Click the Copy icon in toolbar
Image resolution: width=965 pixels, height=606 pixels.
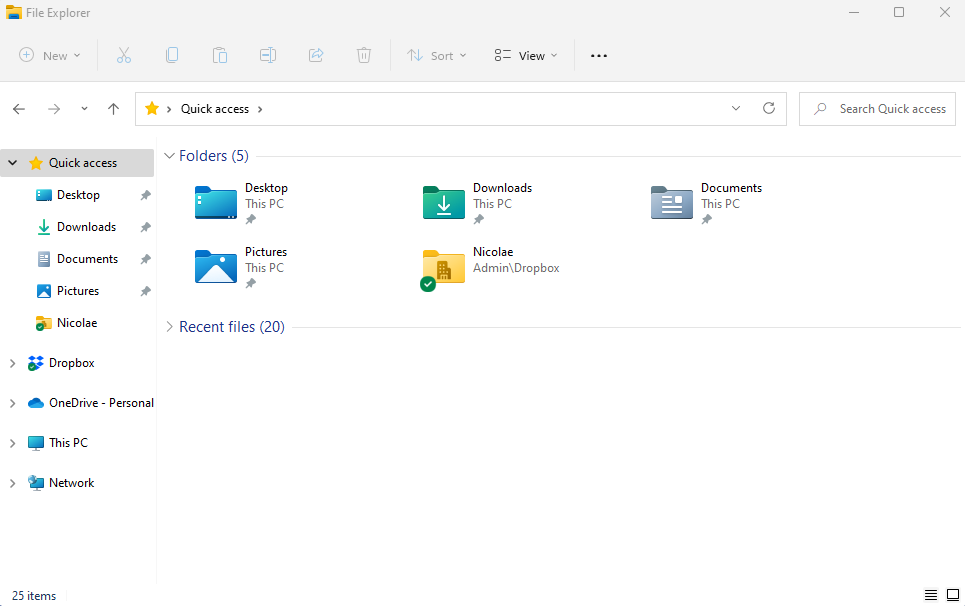coord(172,56)
